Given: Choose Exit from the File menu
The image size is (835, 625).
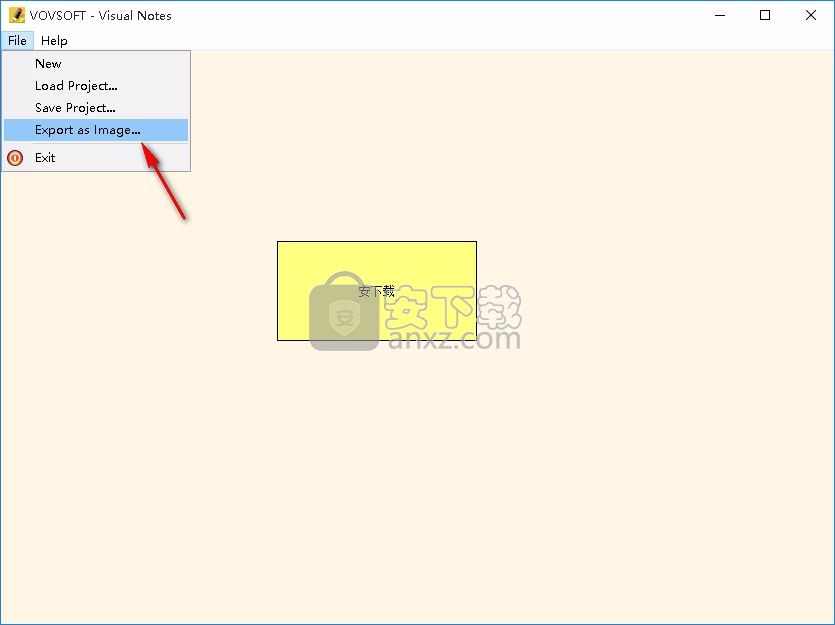Looking at the screenshot, I should click(96, 158).
